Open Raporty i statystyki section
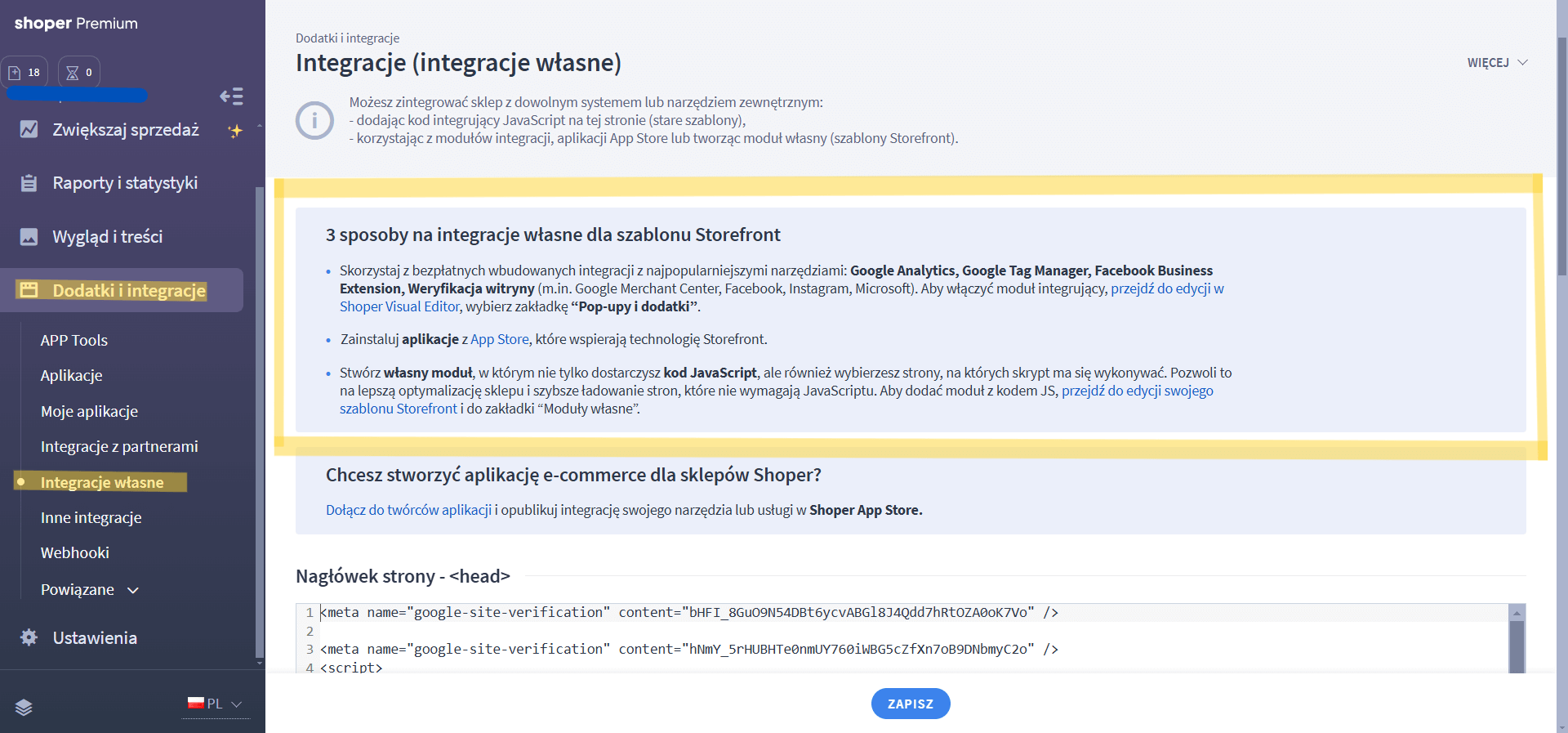Image resolution: width=1568 pixels, height=733 pixels. coord(125,183)
